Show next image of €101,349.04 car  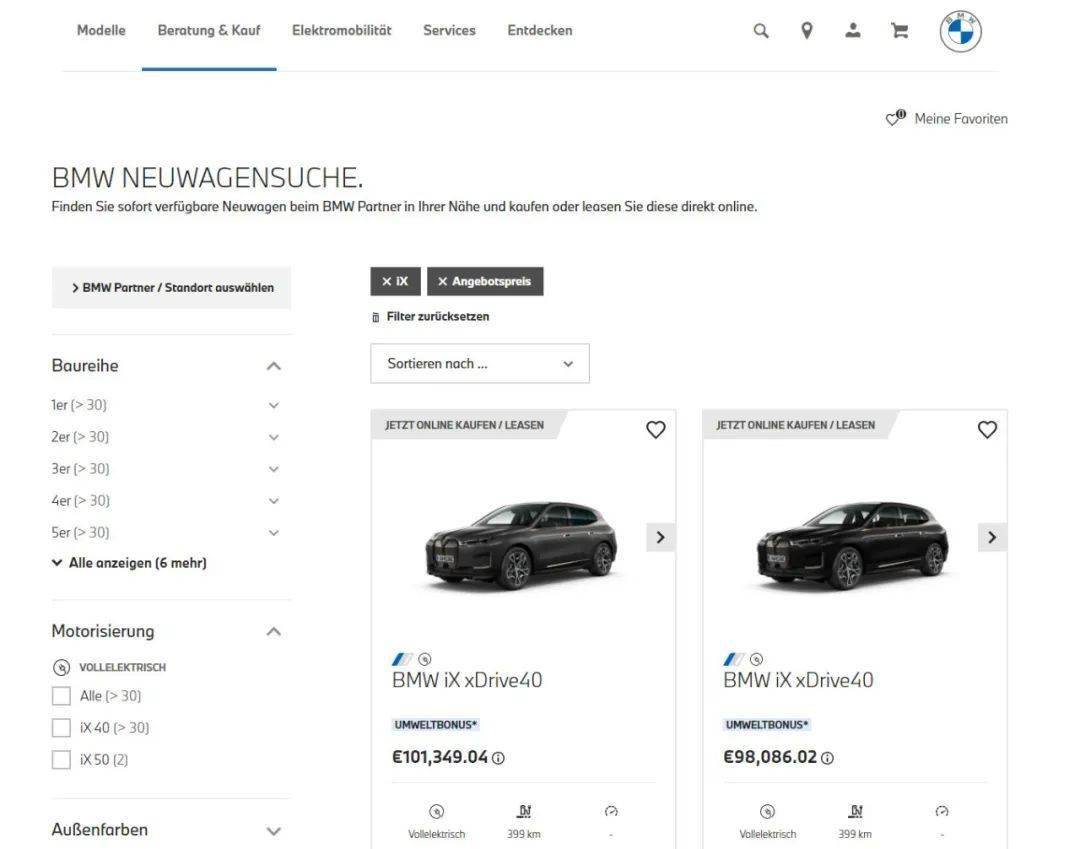tap(661, 537)
